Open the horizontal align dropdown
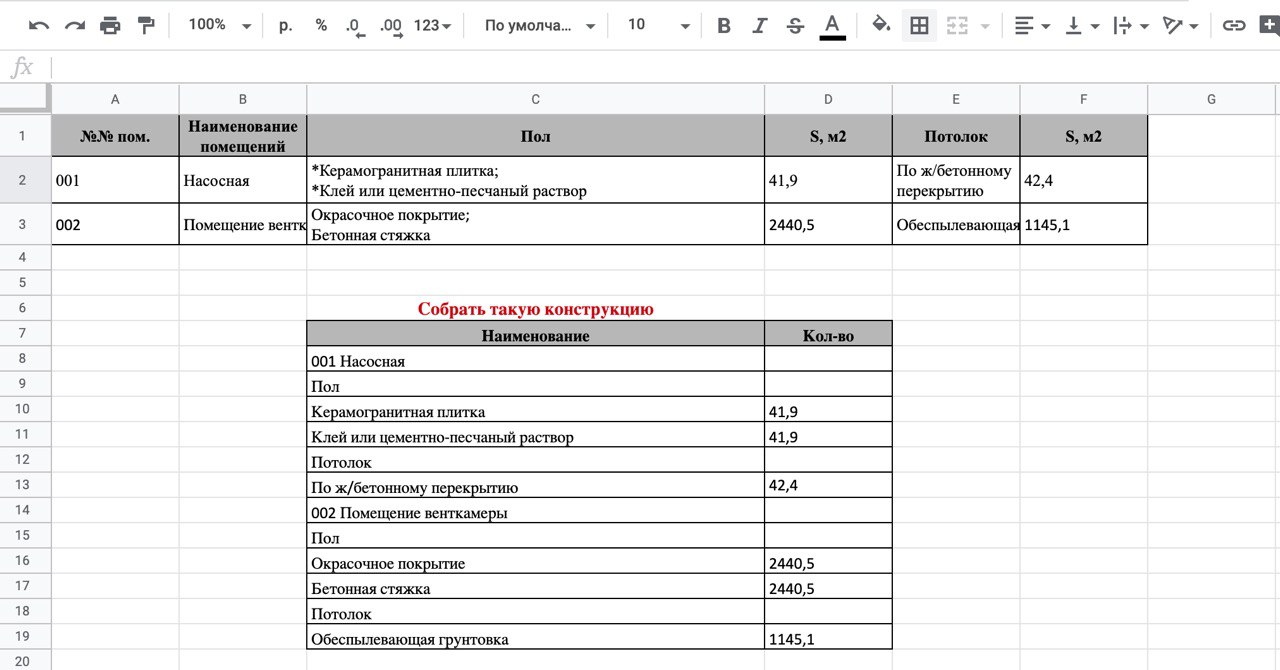The height and width of the screenshot is (670, 1280). [1032, 25]
